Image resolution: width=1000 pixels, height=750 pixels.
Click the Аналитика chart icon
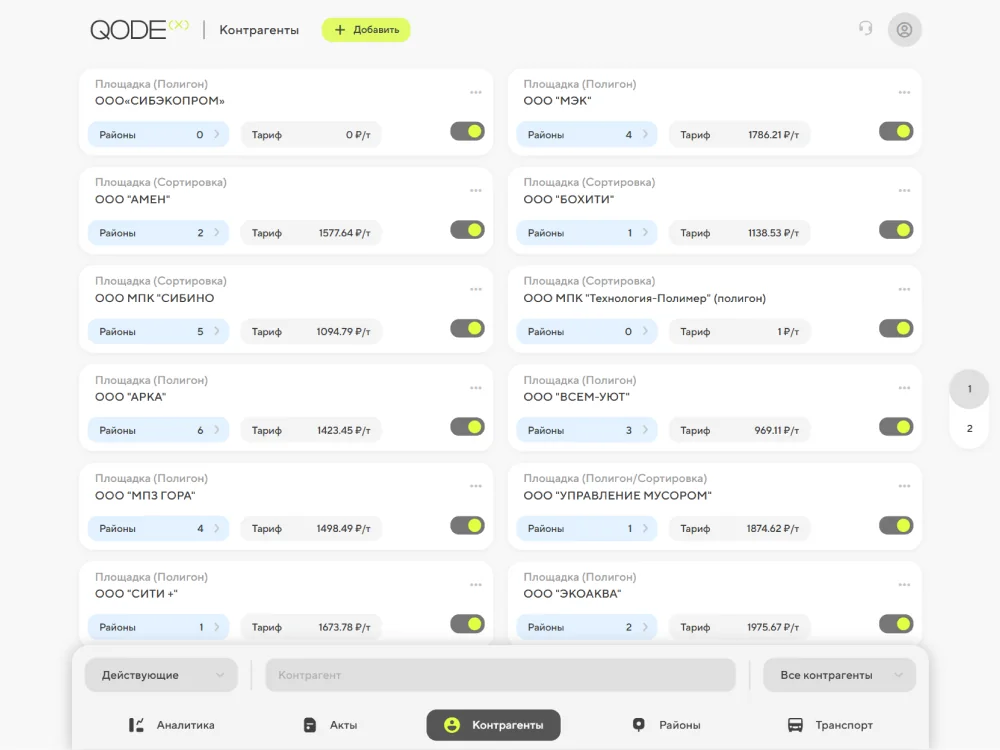tap(136, 725)
